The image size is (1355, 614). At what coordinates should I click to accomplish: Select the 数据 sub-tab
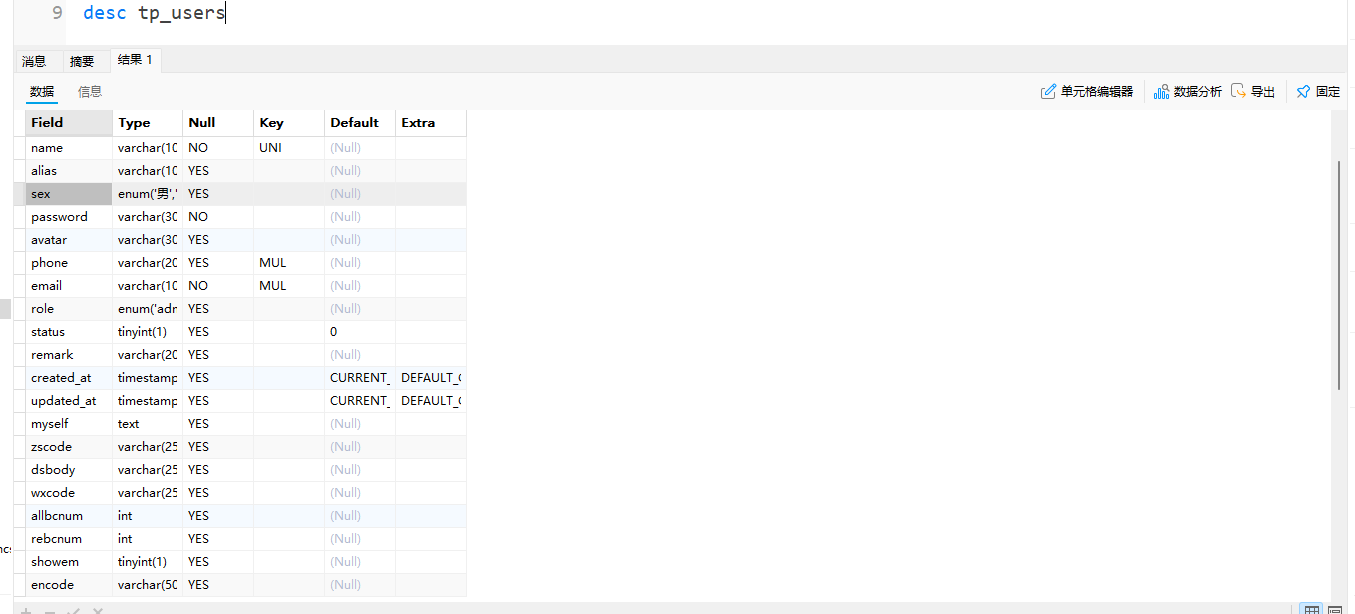tap(42, 91)
